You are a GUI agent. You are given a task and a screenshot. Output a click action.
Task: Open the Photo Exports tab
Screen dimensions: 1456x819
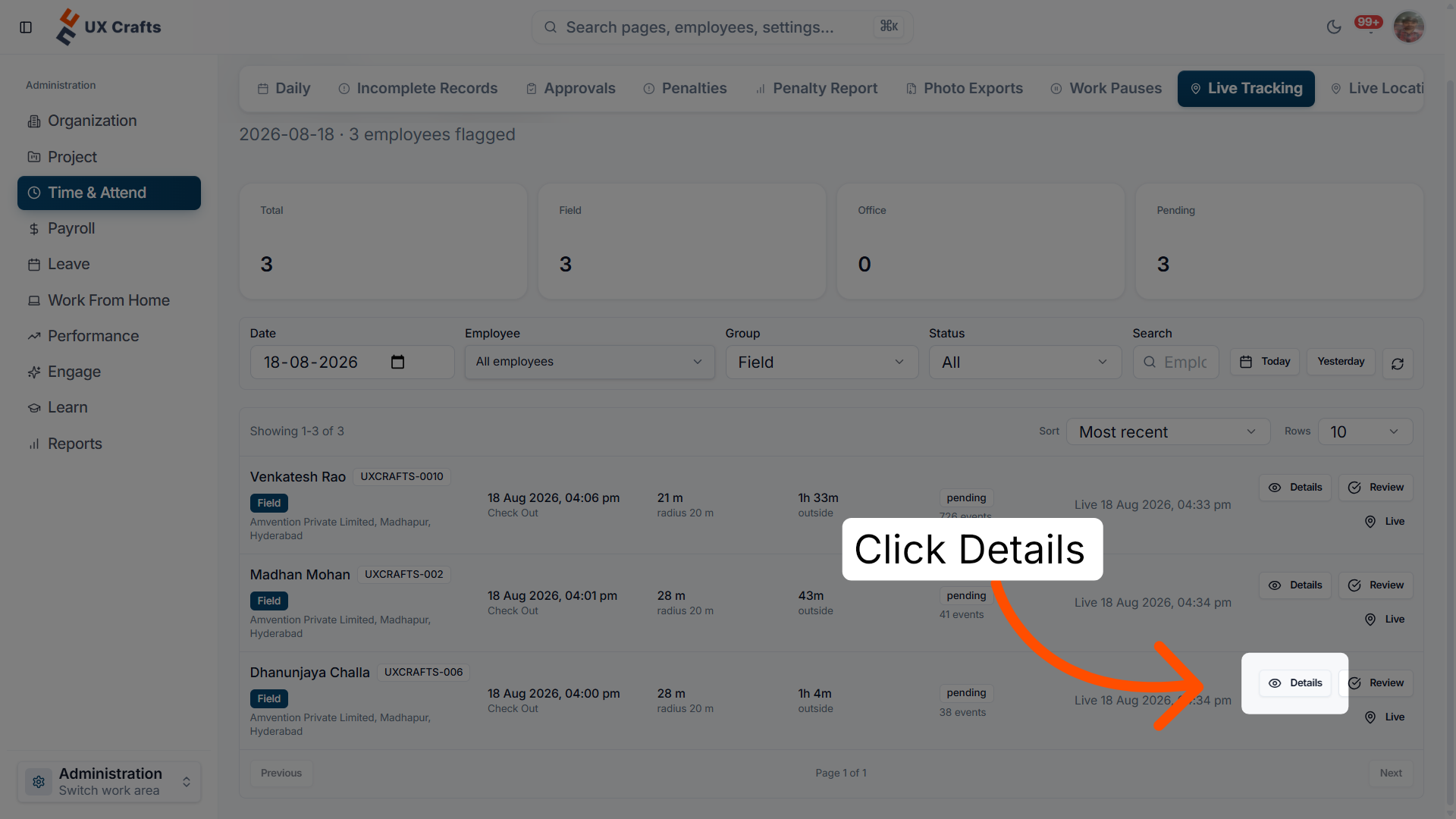click(964, 89)
